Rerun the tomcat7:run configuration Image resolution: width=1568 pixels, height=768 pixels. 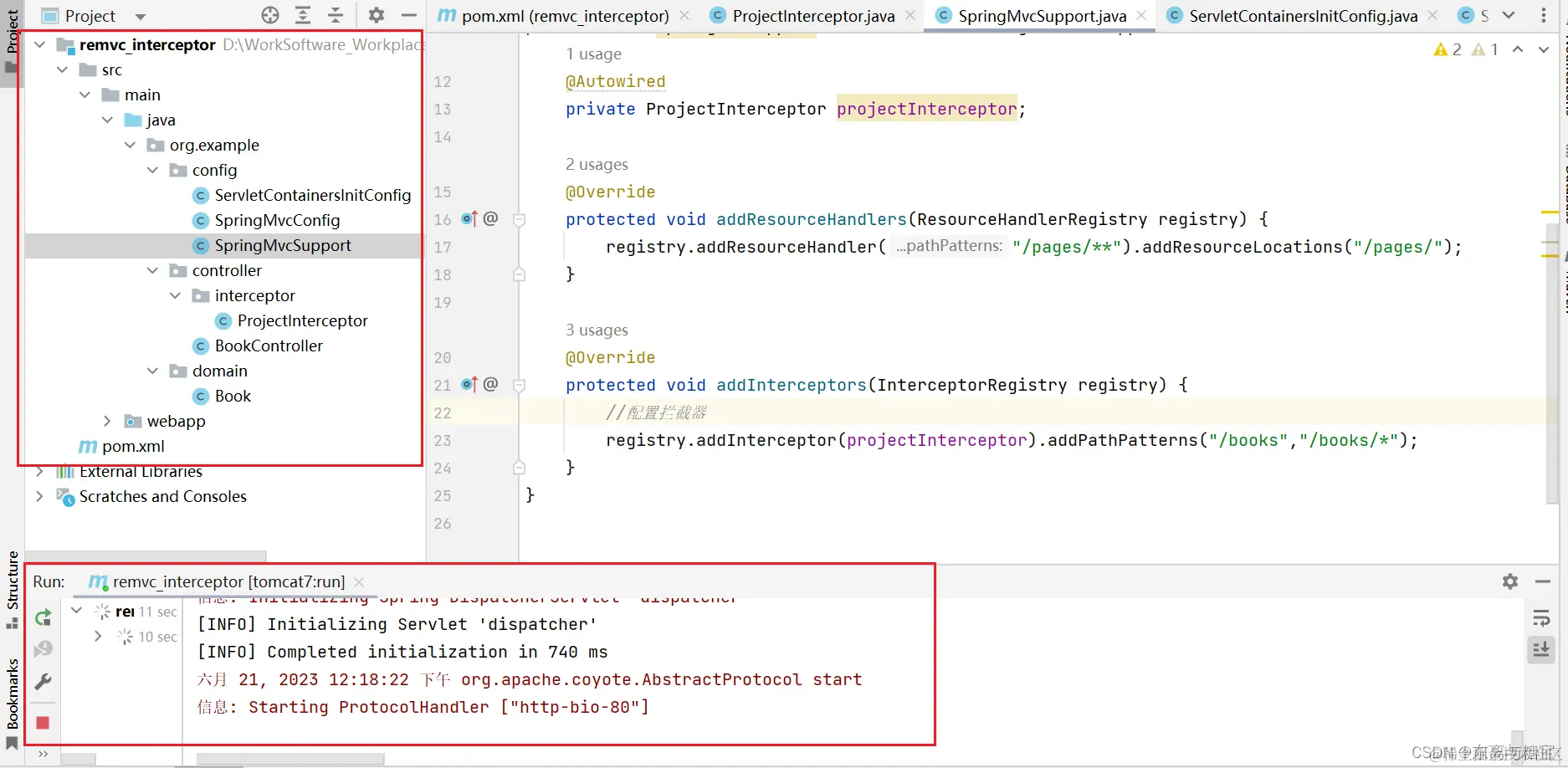coord(43,617)
